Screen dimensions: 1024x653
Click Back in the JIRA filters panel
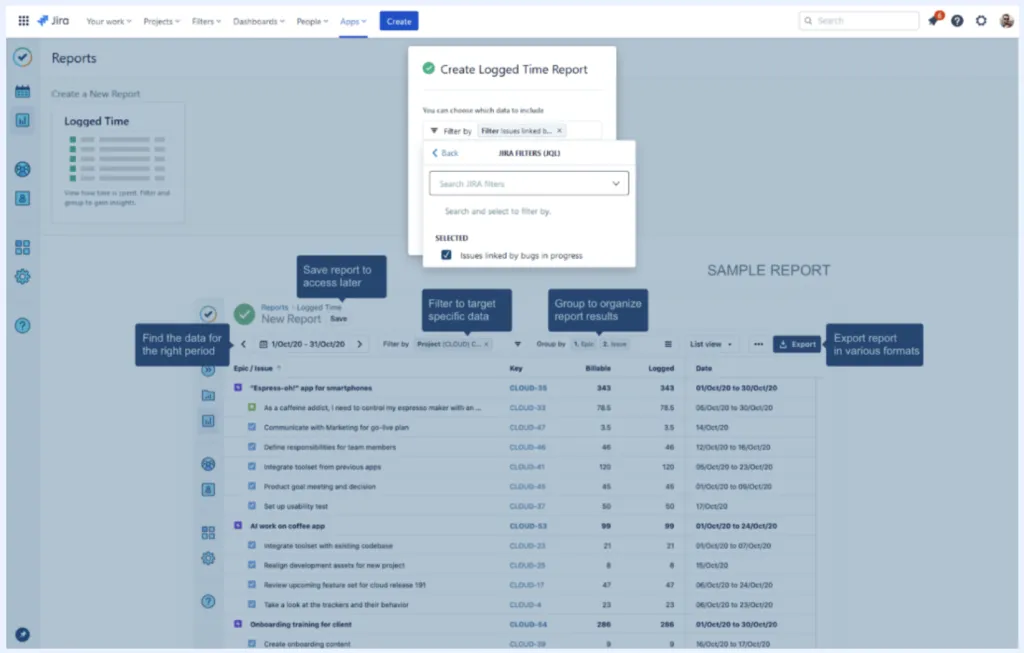tap(445, 153)
